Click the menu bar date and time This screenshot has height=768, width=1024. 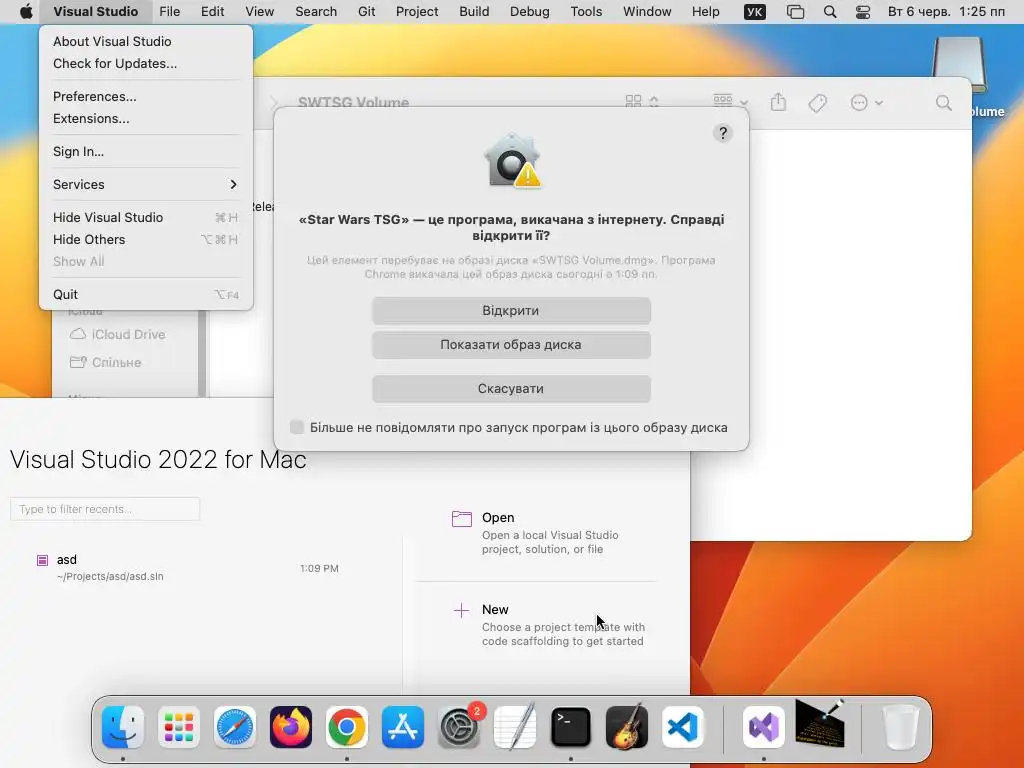point(946,12)
